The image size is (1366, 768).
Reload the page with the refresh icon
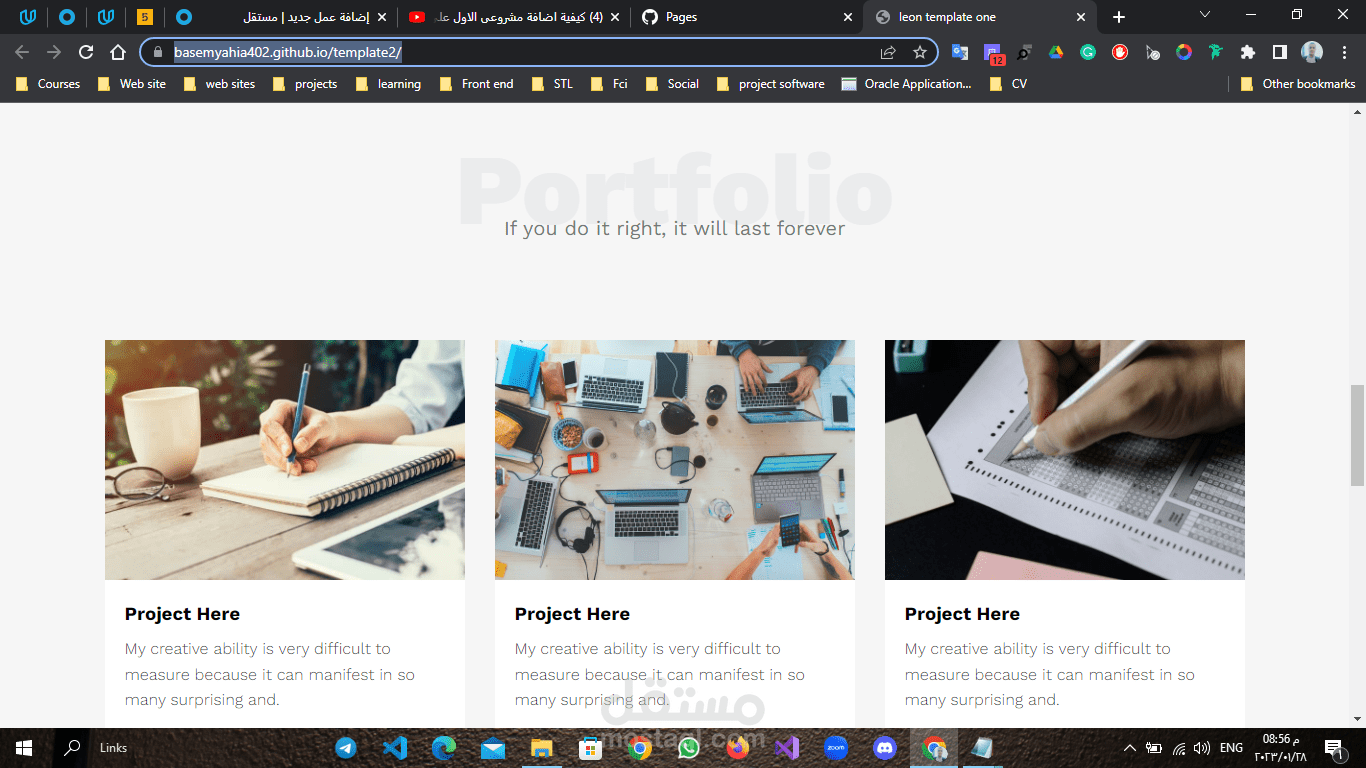[x=86, y=52]
